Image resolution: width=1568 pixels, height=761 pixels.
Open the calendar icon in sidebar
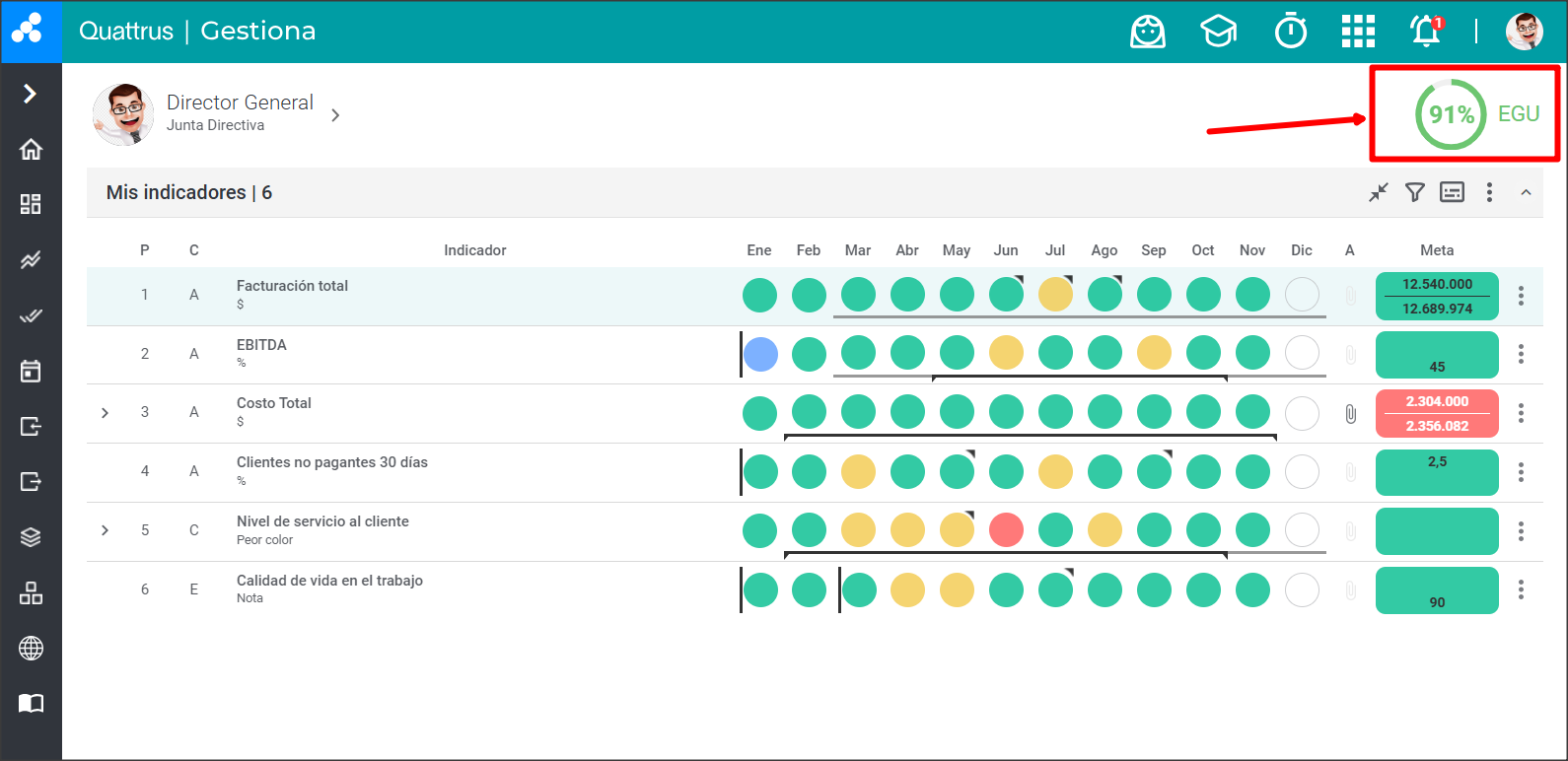click(31, 371)
